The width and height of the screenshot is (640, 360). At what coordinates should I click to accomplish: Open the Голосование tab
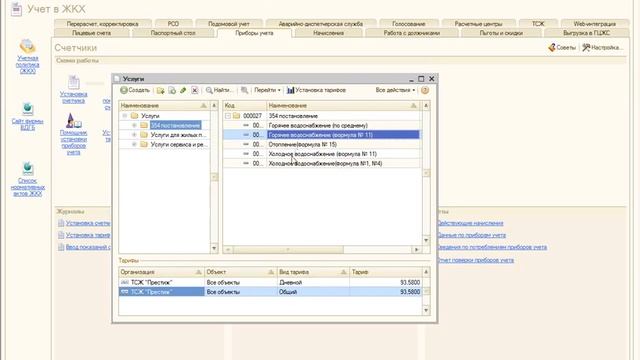tap(409, 24)
